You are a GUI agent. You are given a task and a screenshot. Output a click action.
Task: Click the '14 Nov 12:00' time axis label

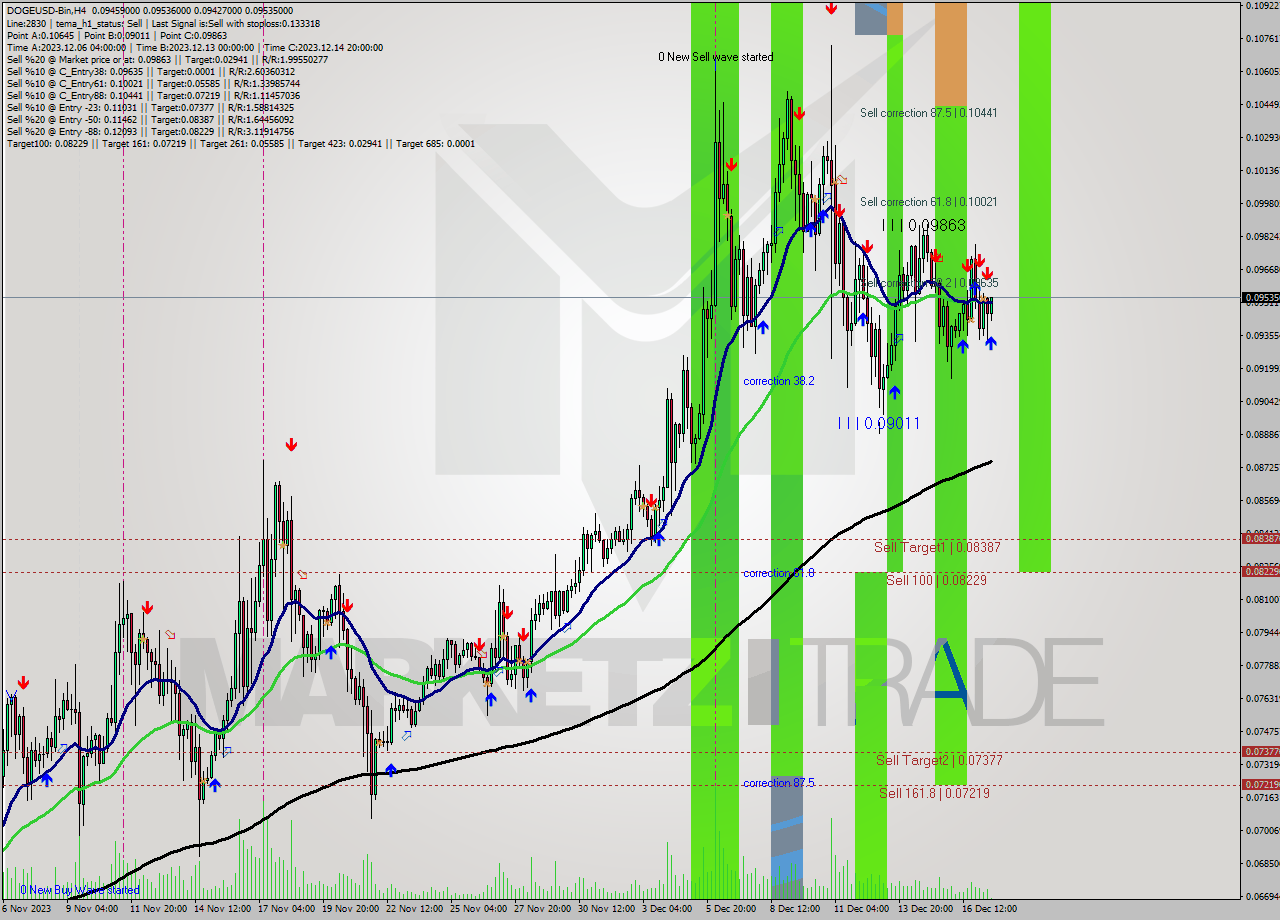[222, 909]
